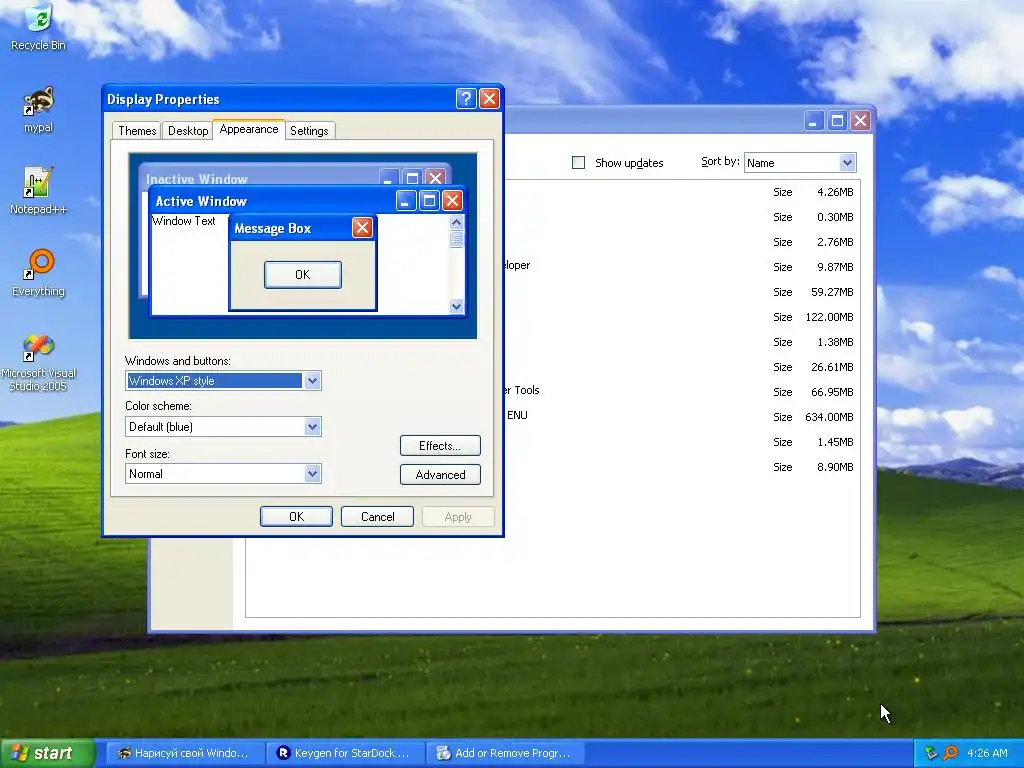The height and width of the screenshot is (768, 1024).
Task: Click the 4.26MB size entry
Action: 835,192
